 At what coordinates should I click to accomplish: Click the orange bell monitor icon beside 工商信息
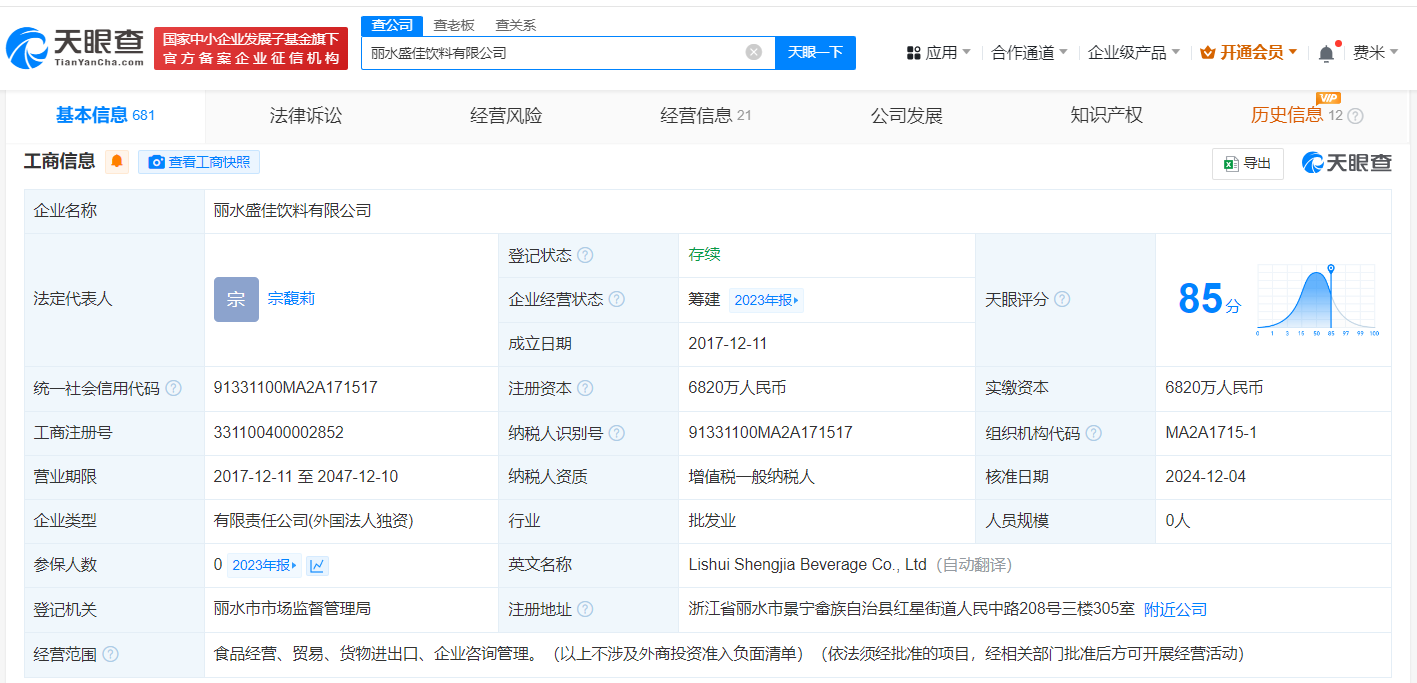click(x=118, y=162)
